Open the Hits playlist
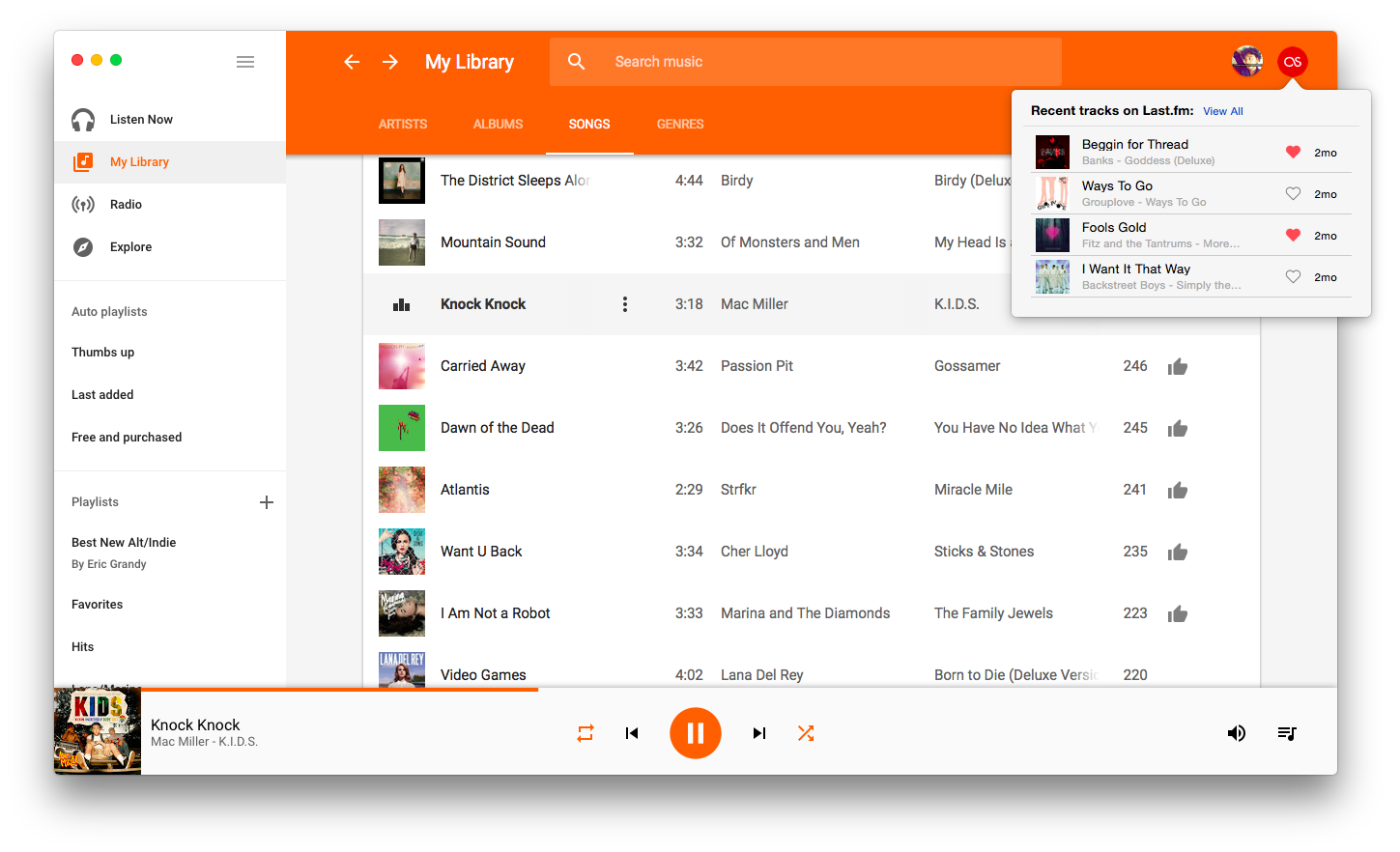 [82, 647]
